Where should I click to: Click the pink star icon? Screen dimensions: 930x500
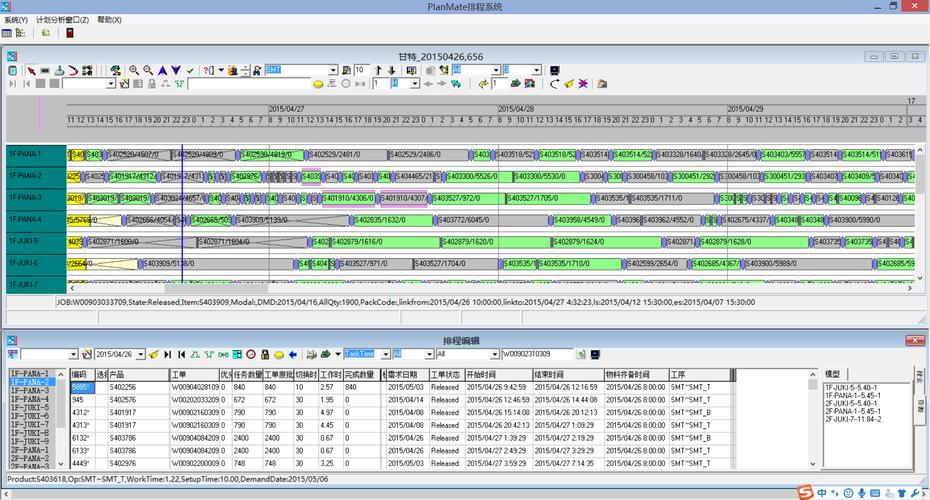click(583, 84)
